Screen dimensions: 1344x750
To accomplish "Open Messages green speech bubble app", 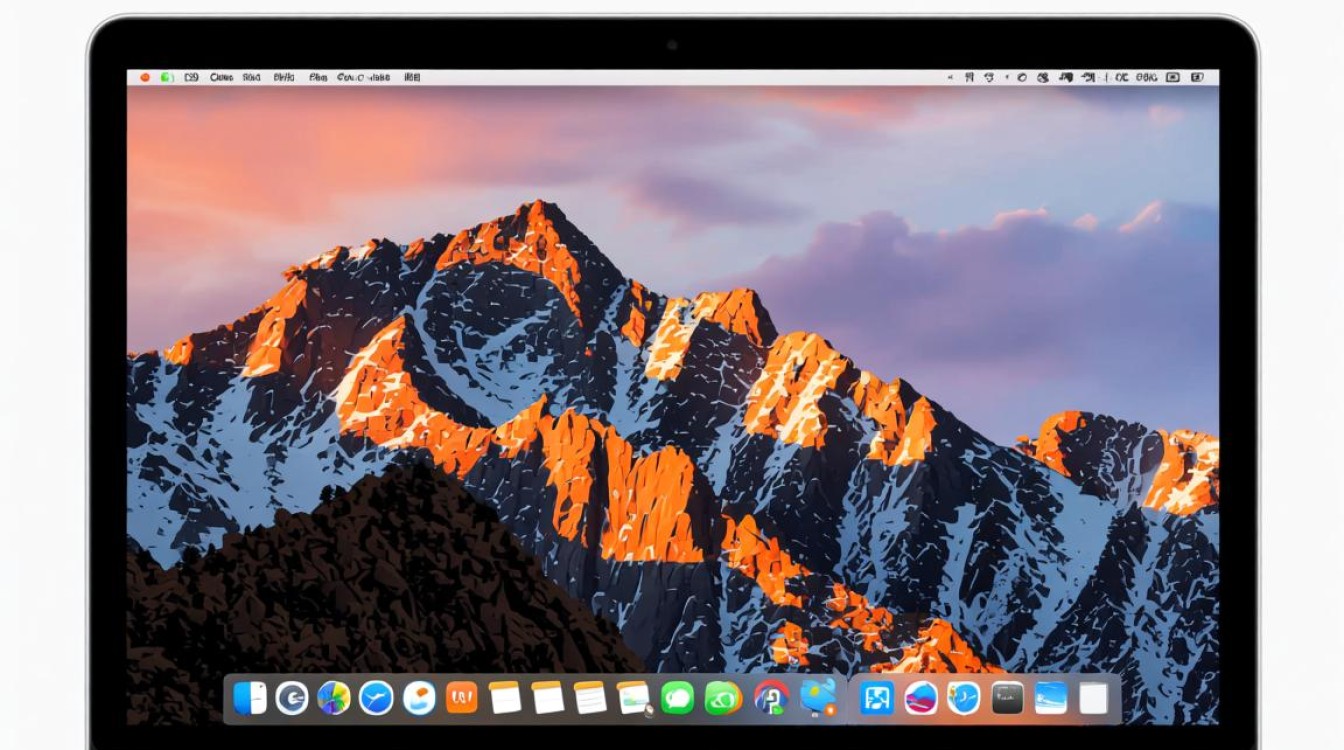I will (x=677, y=697).
